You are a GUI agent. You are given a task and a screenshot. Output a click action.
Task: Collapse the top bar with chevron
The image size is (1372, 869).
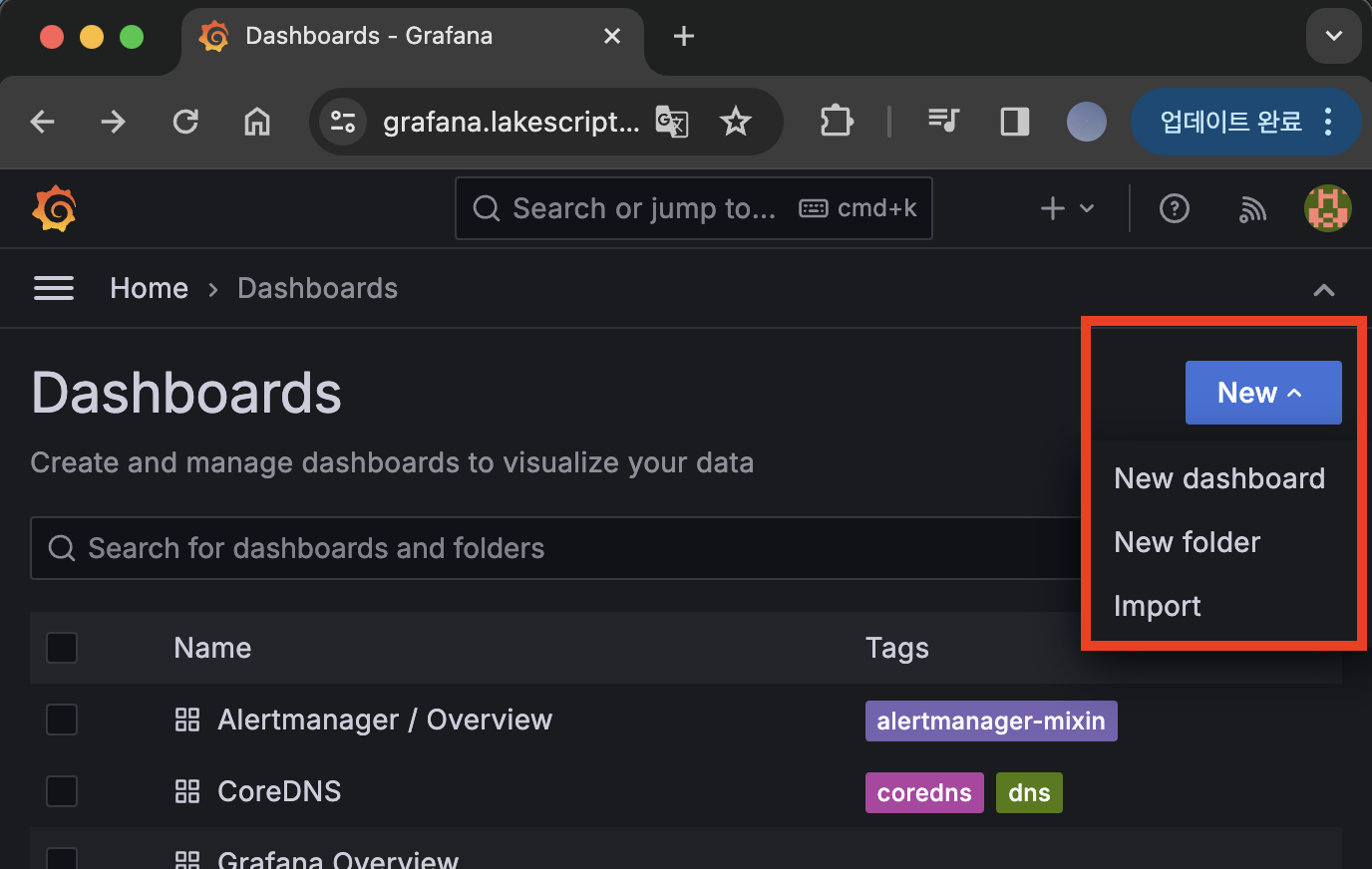click(x=1324, y=290)
